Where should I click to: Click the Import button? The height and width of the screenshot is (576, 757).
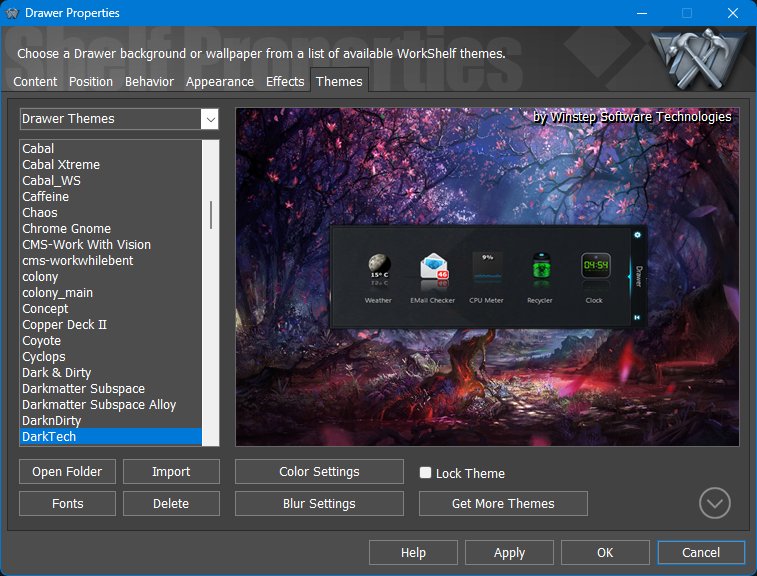click(x=171, y=471)
